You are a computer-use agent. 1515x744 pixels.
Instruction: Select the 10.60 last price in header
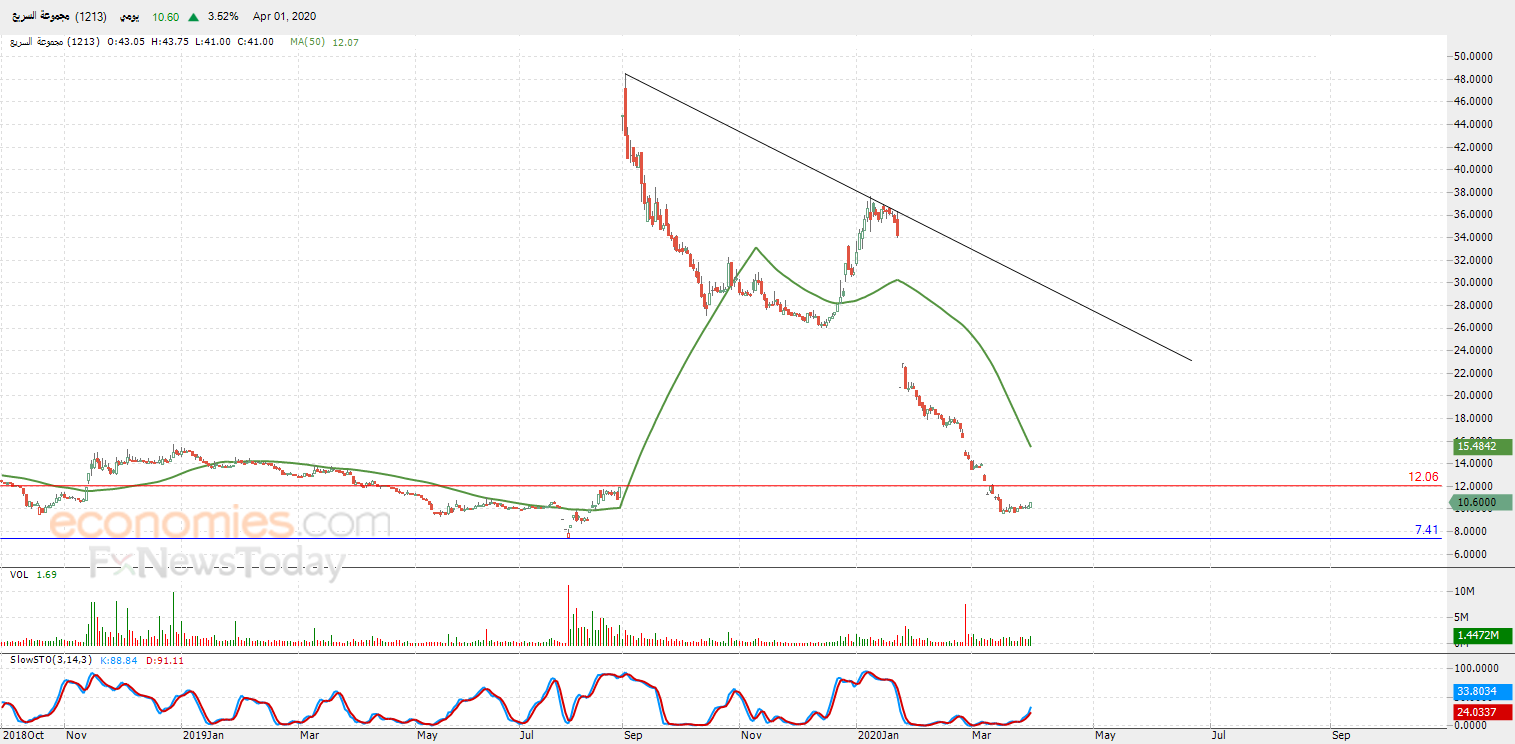click(x=166, y=17)
